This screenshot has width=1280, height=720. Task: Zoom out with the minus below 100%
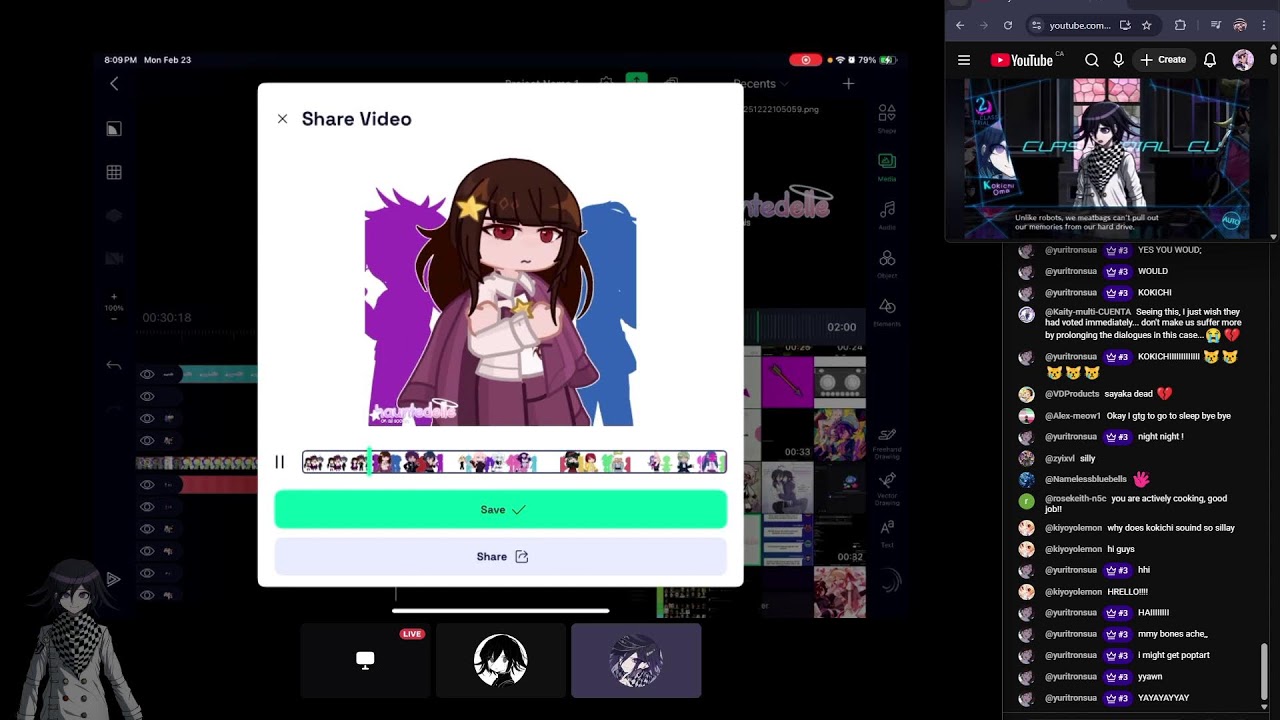pos(114,319)
